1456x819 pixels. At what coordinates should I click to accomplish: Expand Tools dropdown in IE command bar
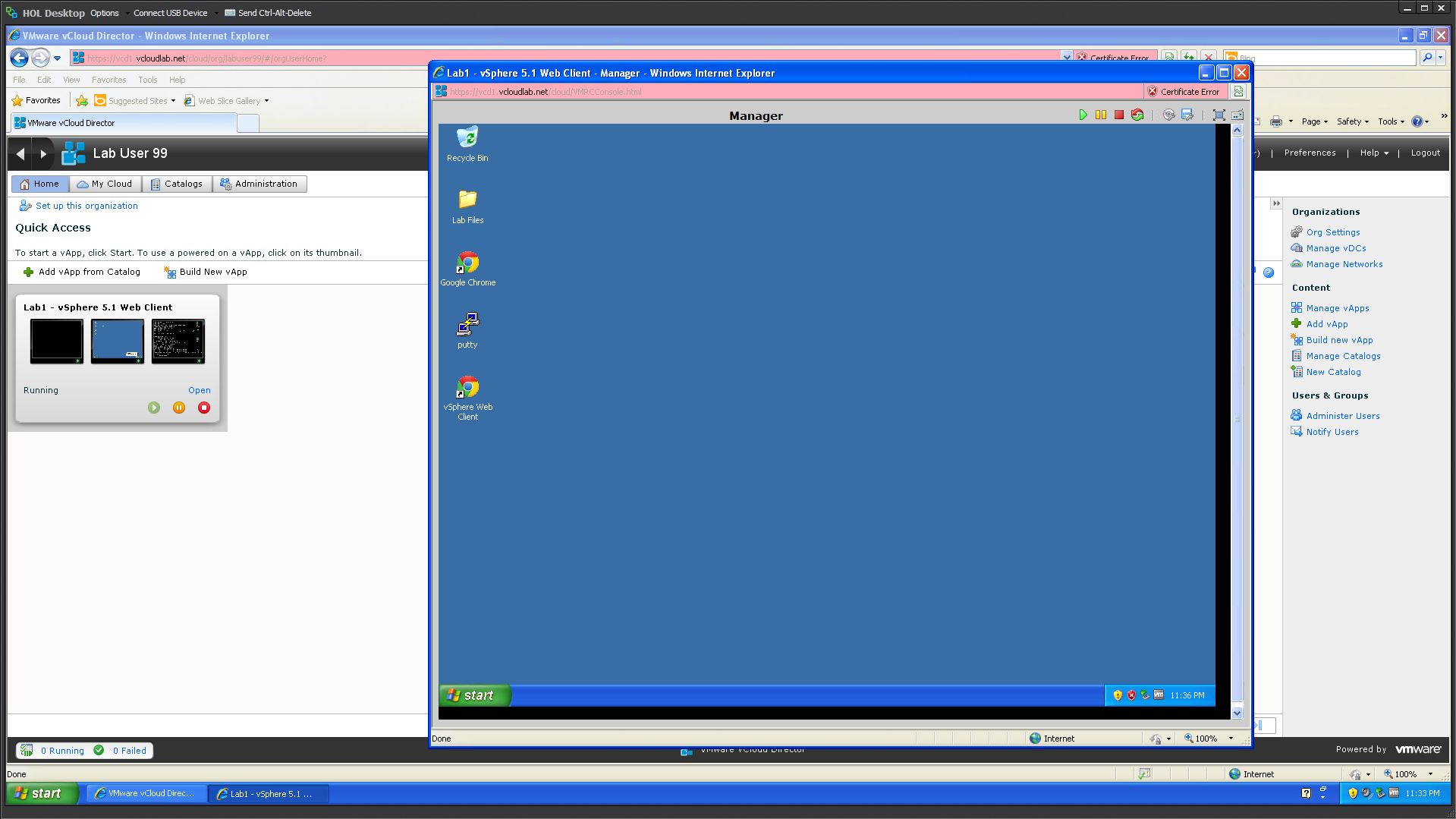click(1392, 121)
